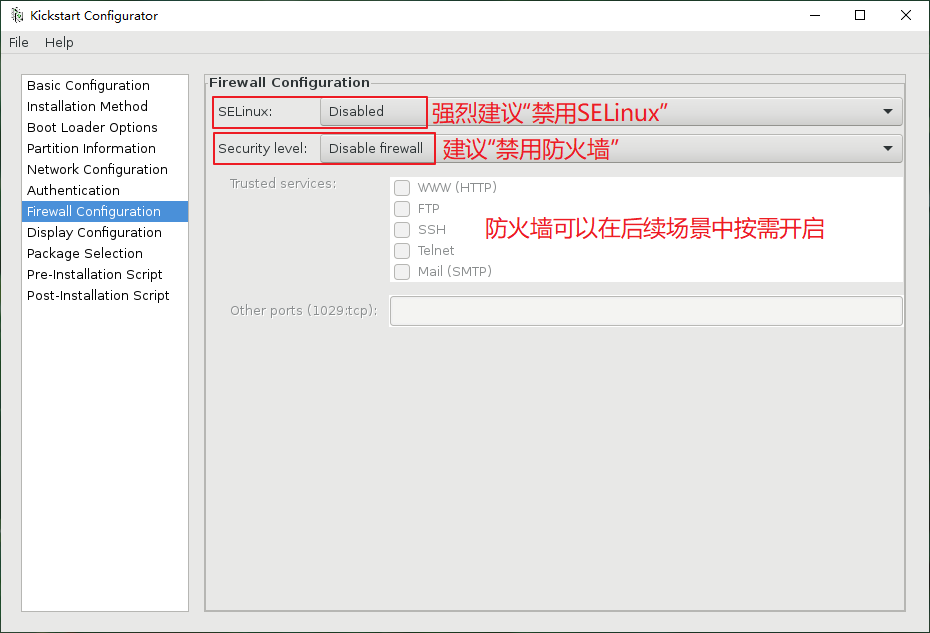This screenshot has width=930, height=633.
Task: Open the SELinux dropdown showing Disabled
Action: coord(611,112)
